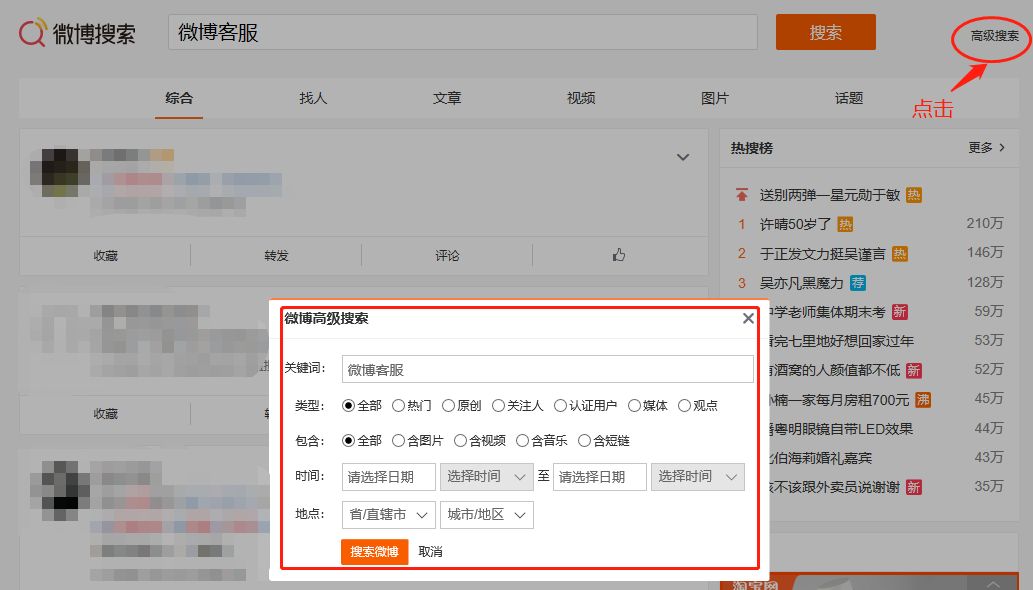
Task: Choose the 含图片 radio option
Action: (x=399, y=441)
